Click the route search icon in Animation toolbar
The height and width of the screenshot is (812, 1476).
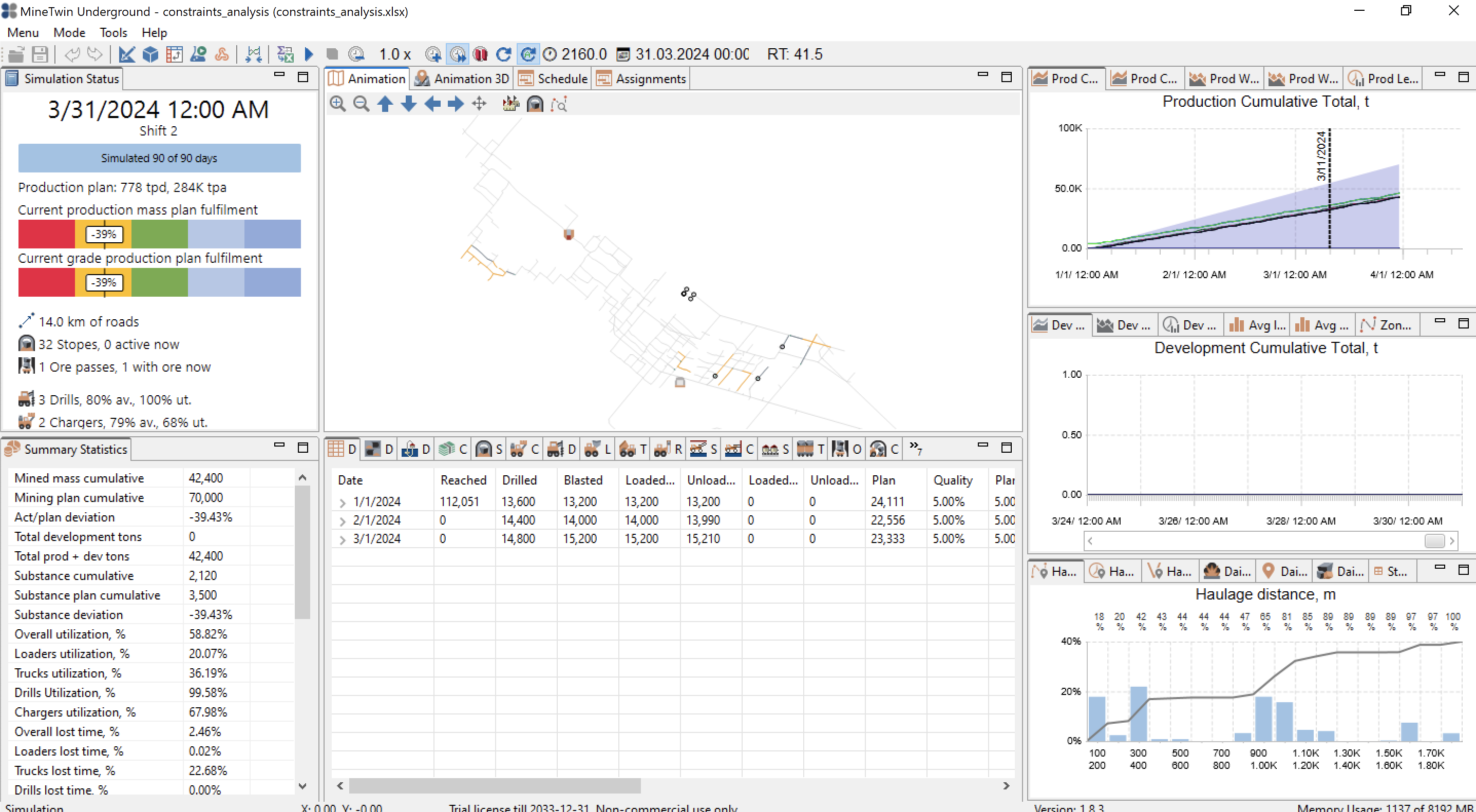[x=559, y=104]
